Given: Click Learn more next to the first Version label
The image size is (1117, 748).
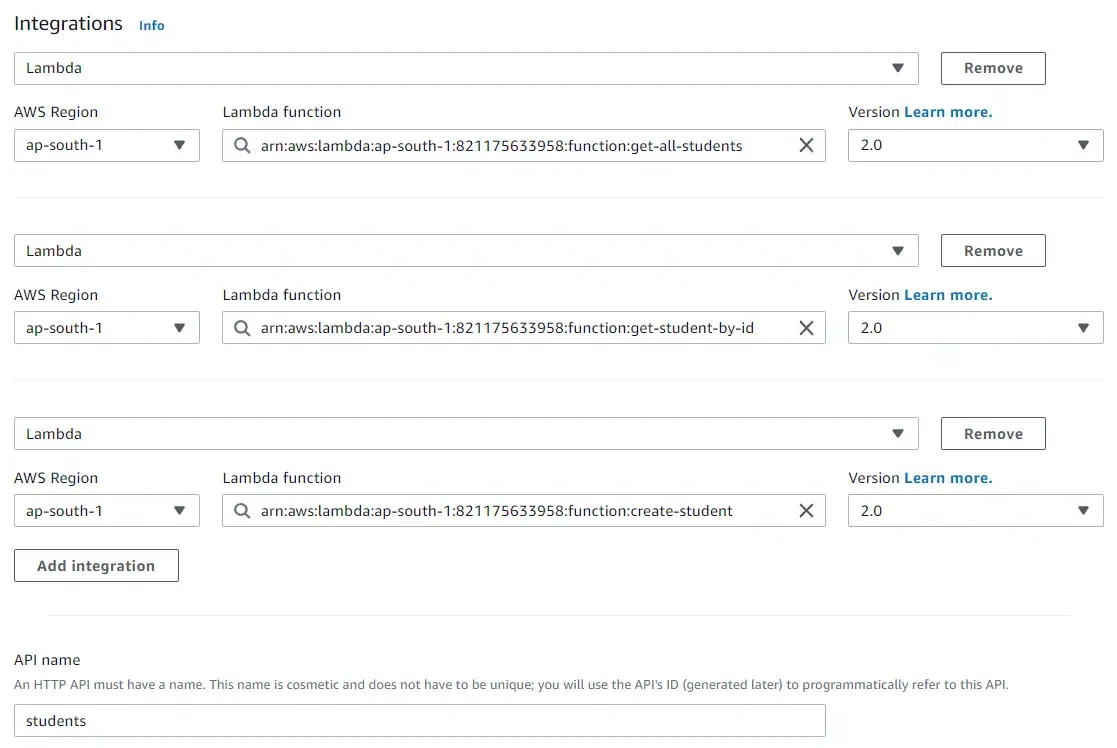Looking at the screenshot, I should (x=948, y=111).
